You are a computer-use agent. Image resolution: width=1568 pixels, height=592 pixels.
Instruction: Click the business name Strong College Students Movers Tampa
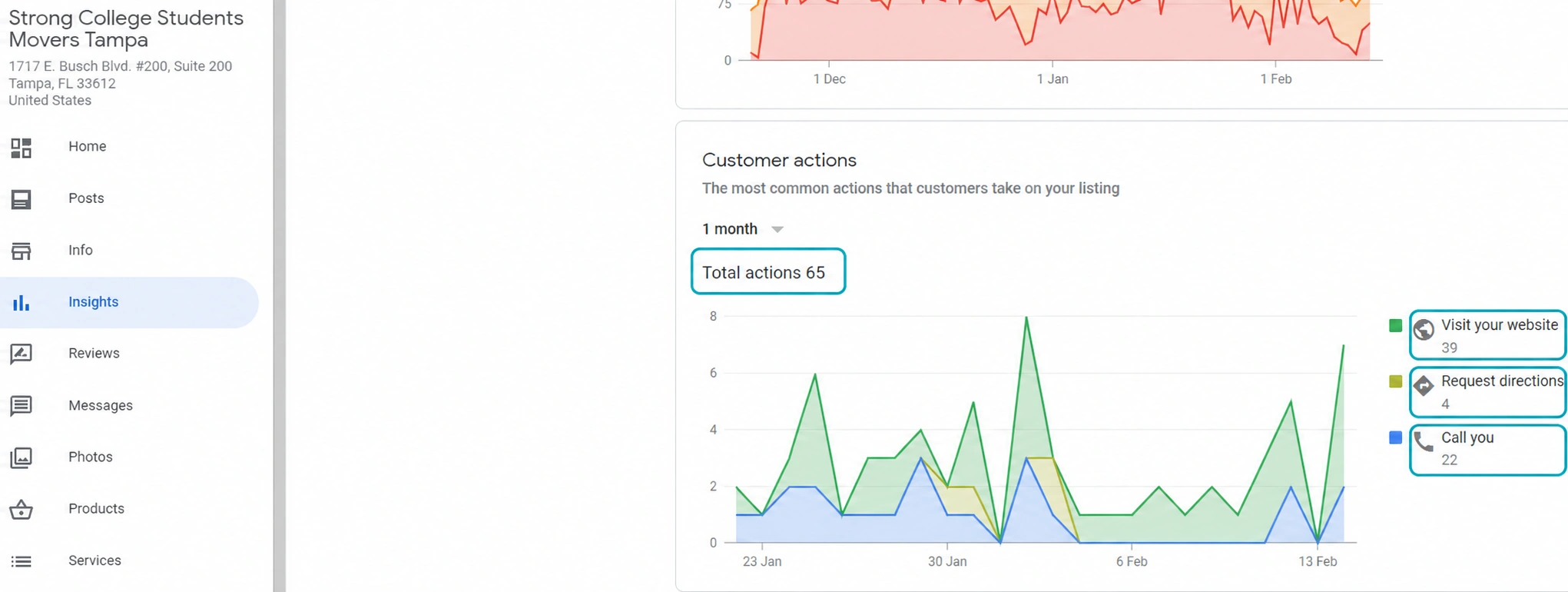126,28
